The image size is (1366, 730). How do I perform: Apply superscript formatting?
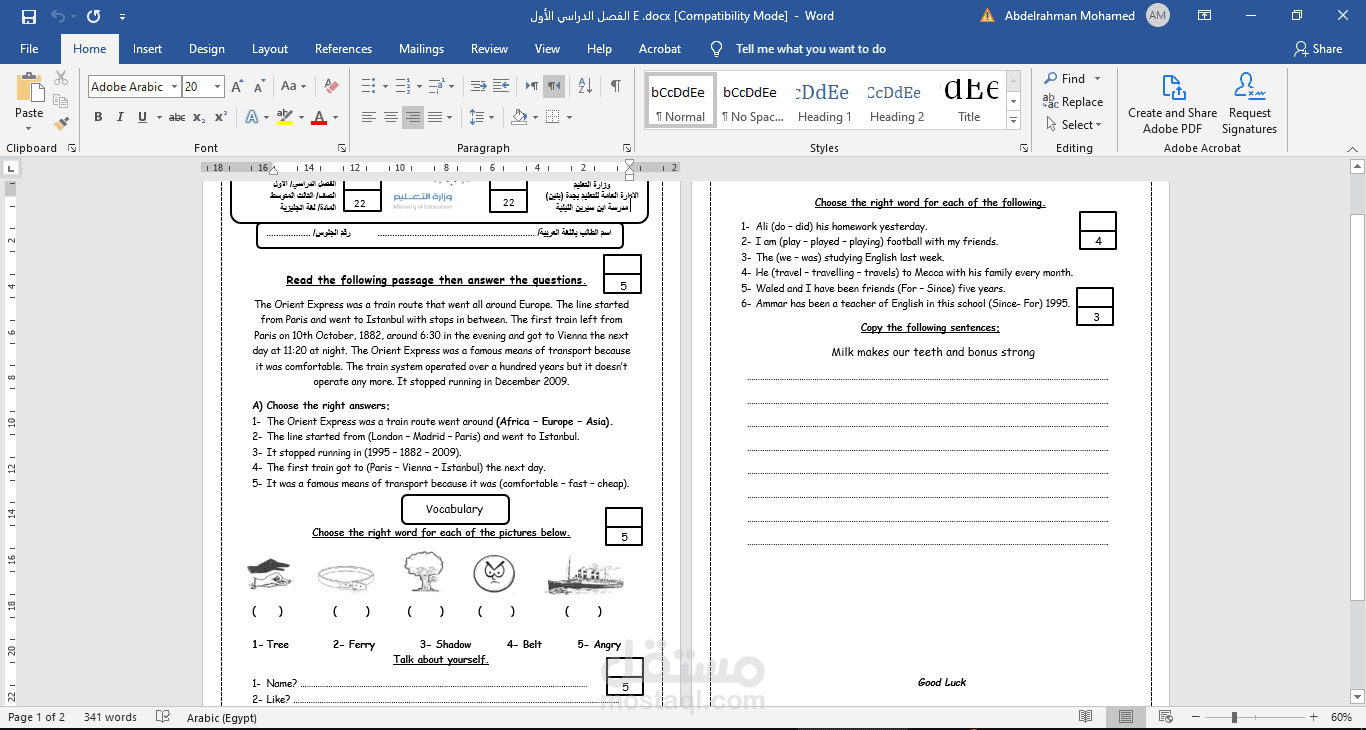coord(221,117)
